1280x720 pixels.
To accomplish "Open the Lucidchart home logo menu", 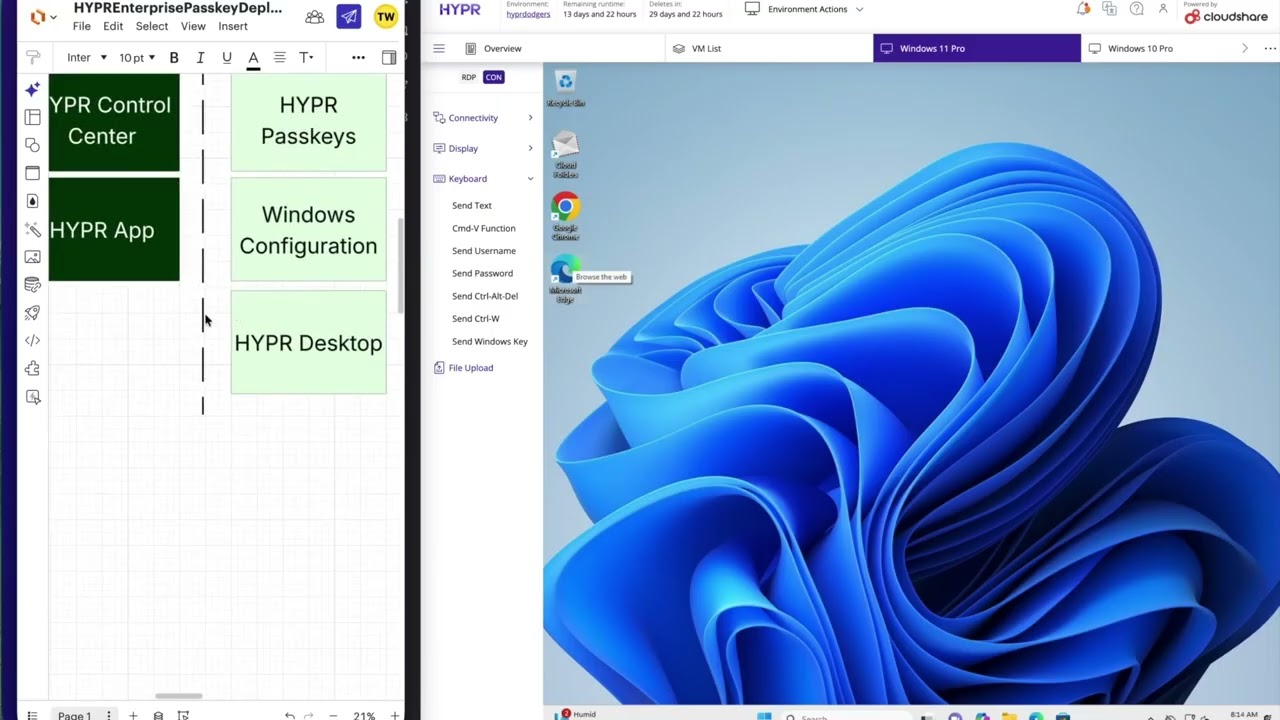I will click(x=43, y=17).
